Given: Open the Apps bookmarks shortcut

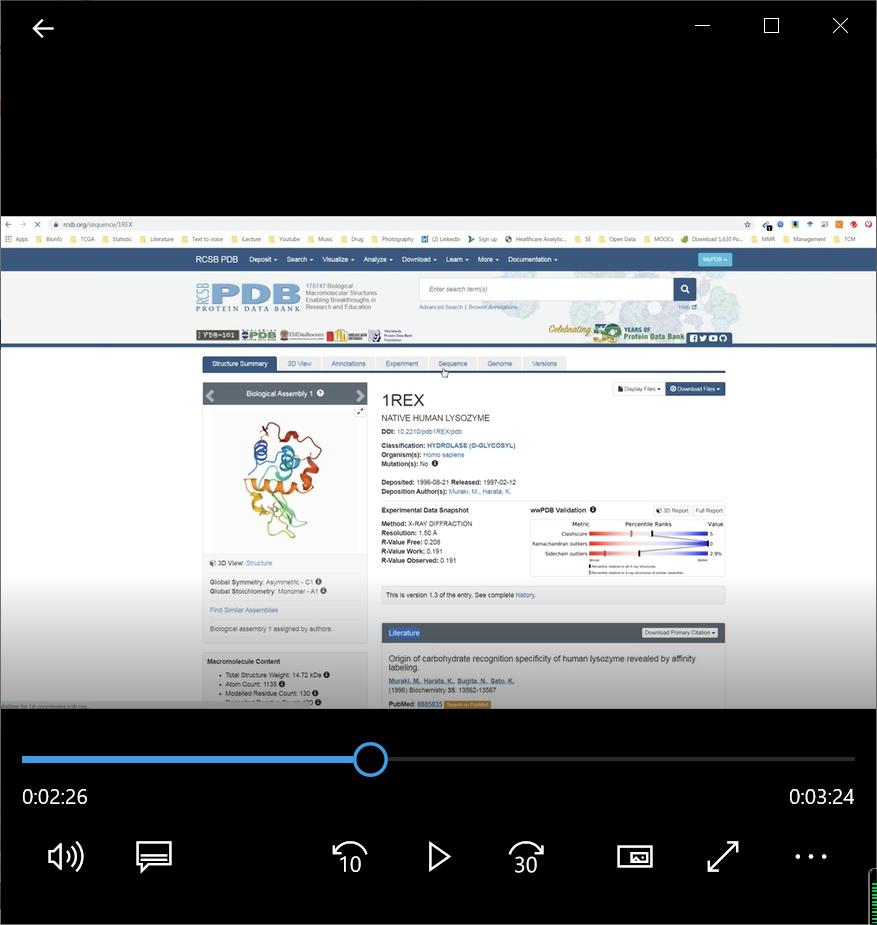Looking at the screenshot, I should (17, 240).
